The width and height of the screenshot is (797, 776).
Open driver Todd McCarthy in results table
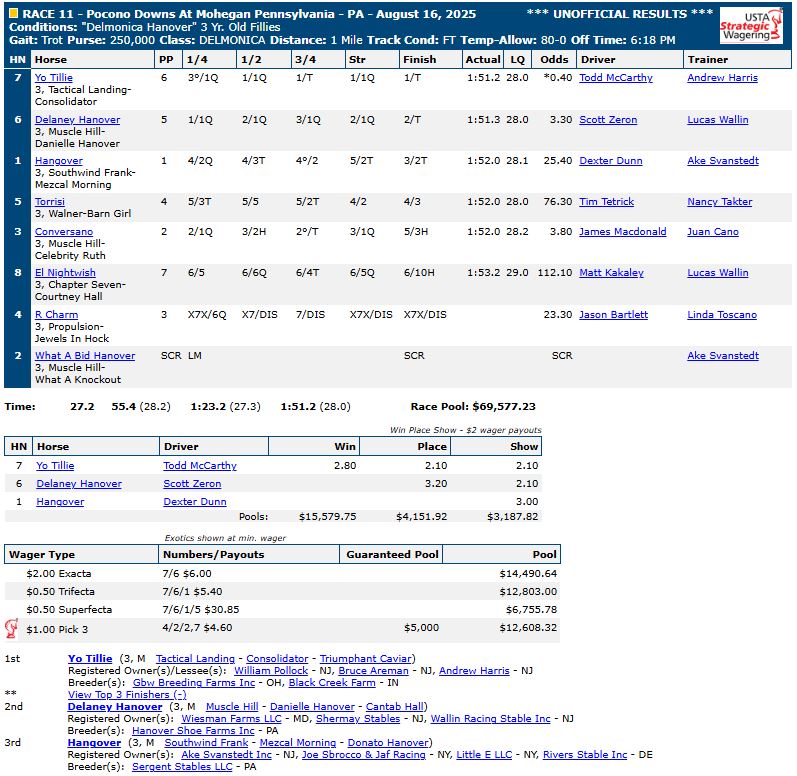coord(615,78)
